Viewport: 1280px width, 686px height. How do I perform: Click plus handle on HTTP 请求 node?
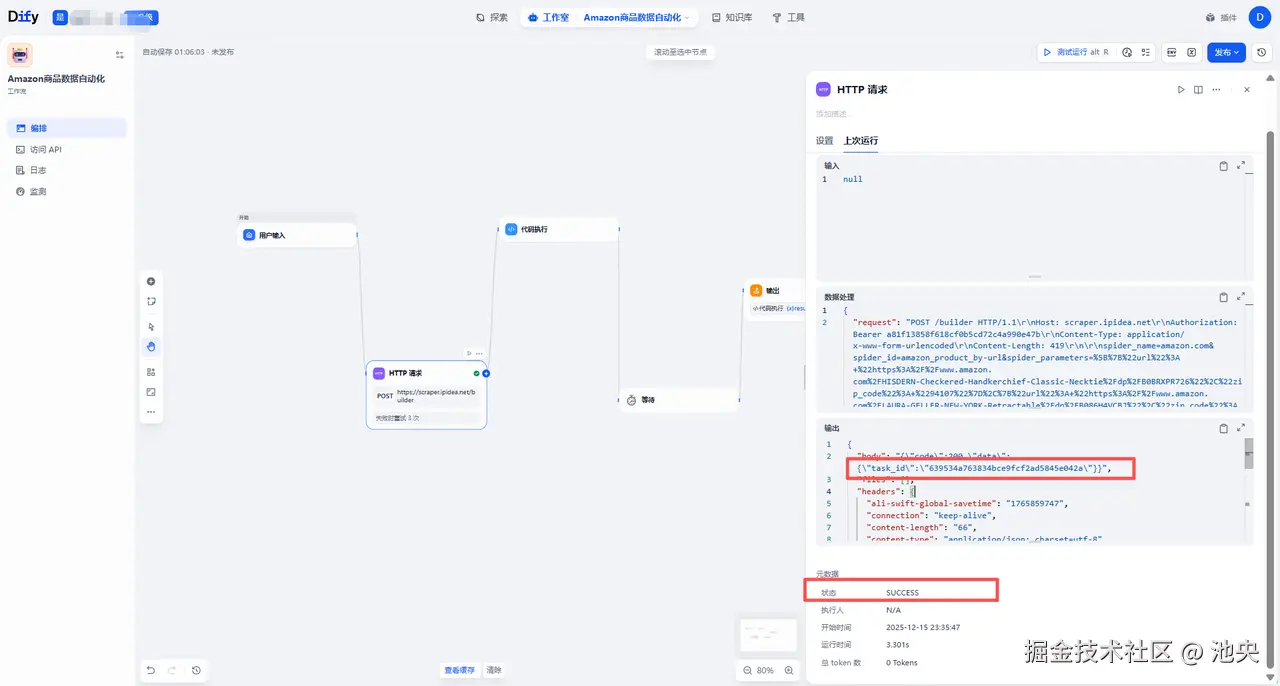click(486, 373)
